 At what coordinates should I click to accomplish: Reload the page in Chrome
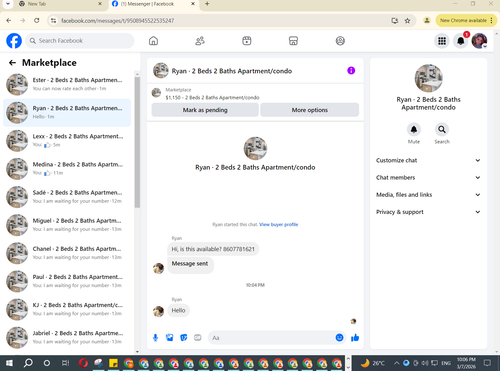[37, 20]
